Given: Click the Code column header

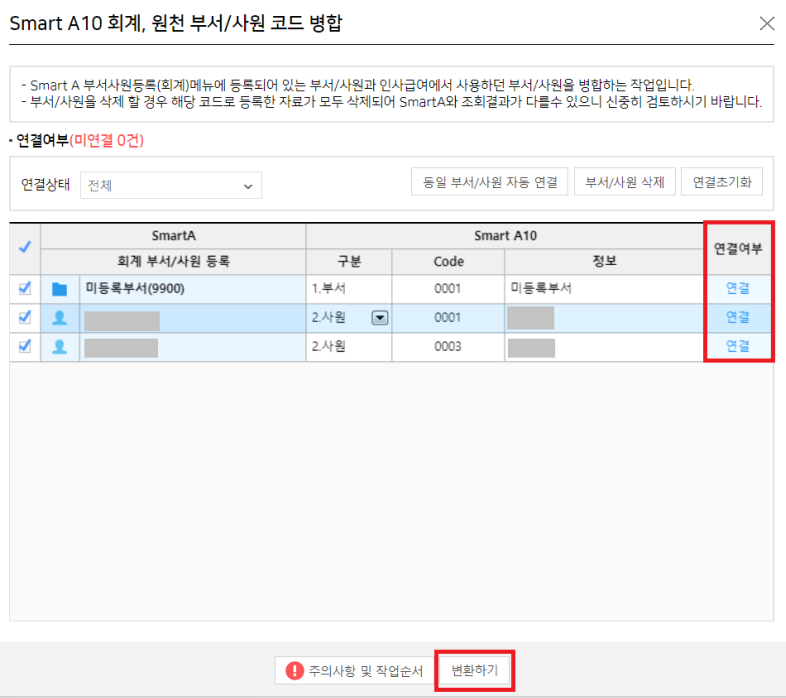Looking at the screenshot, I should tap(448, 261).
